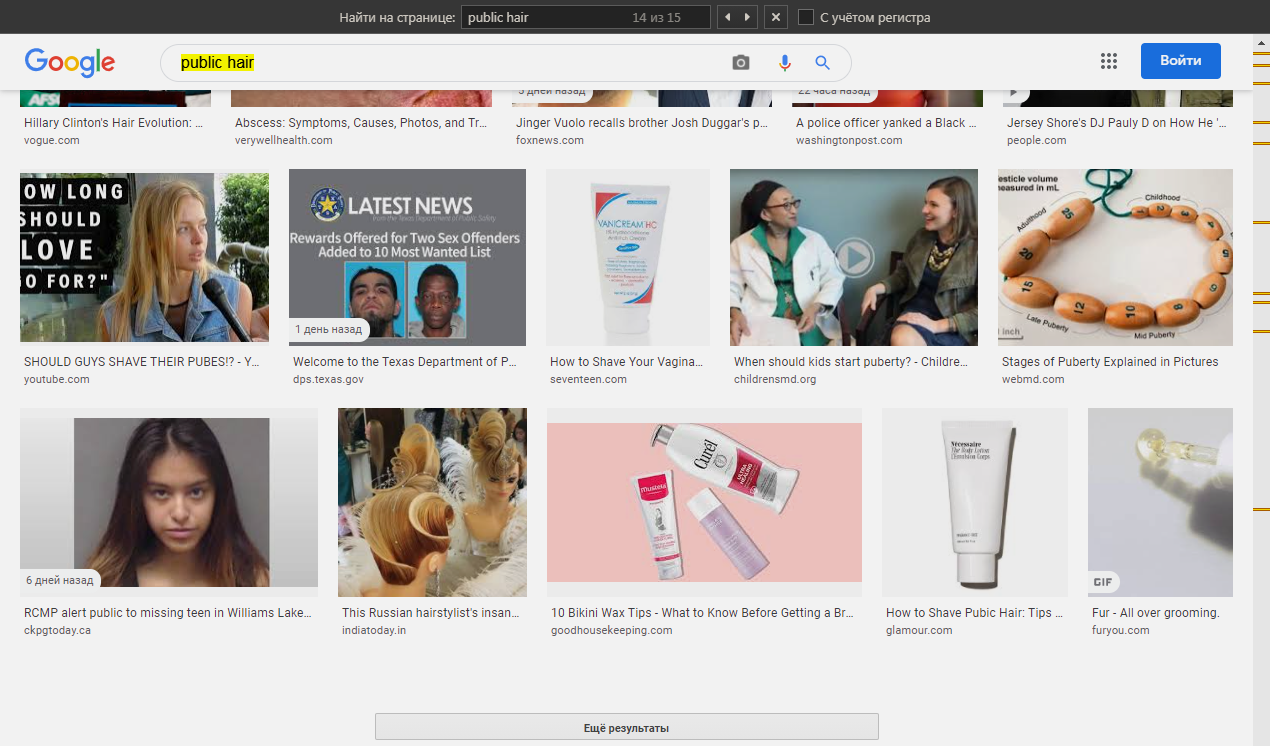
Task: Click indiatoday.in source text
Action: point(374,631)
